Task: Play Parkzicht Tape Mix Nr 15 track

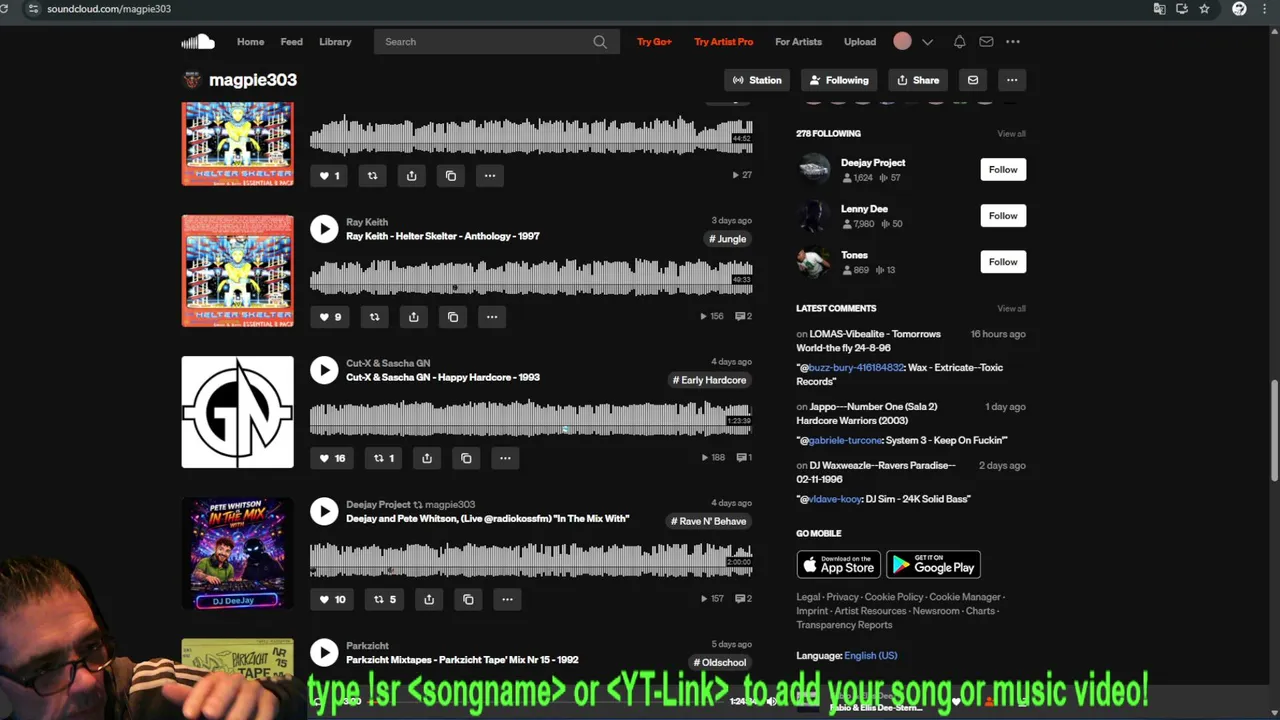Action: tap(324, 652)
